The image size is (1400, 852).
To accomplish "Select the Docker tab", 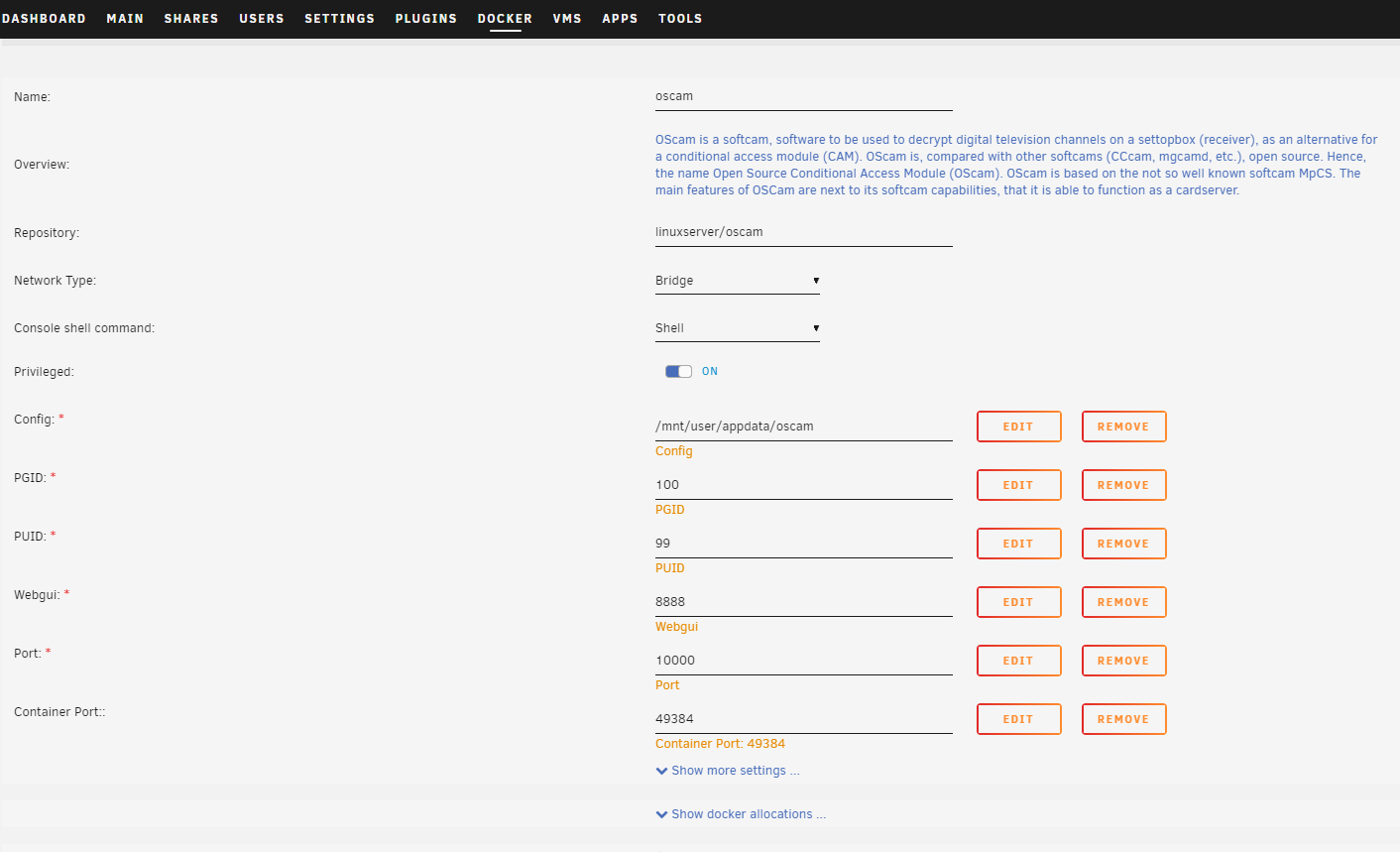I will tap(505, 19).
